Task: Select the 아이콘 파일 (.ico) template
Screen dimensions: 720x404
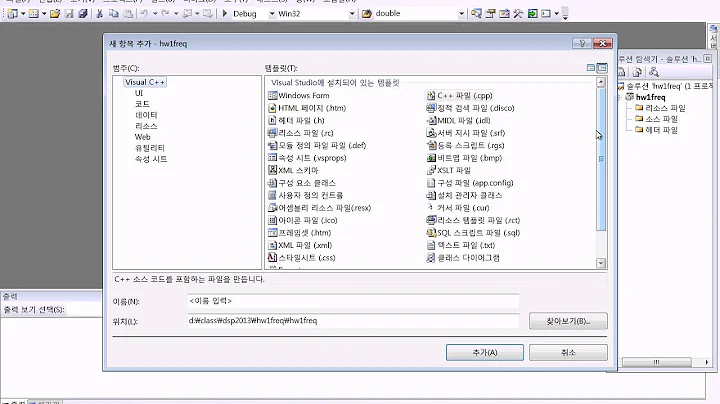Action: [303, 220]
